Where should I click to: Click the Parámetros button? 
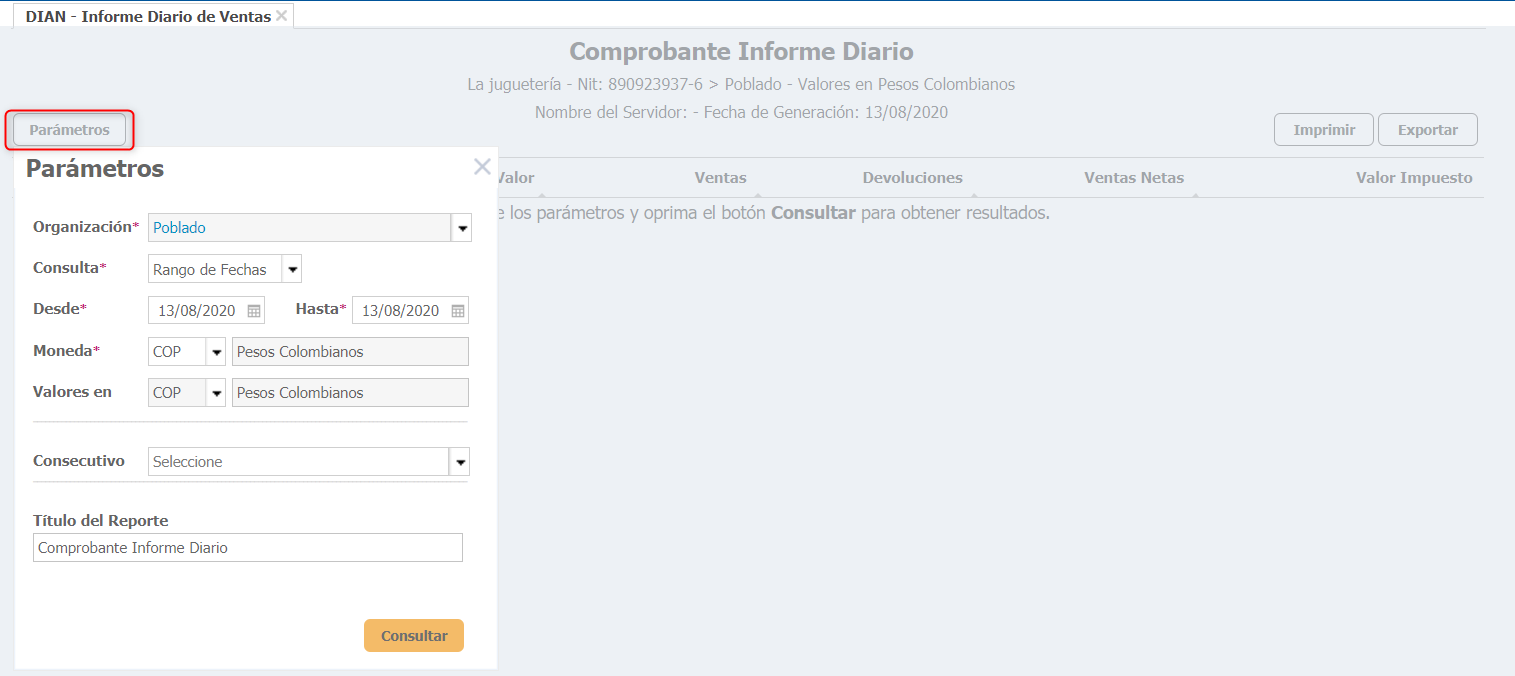click(70, 130)
